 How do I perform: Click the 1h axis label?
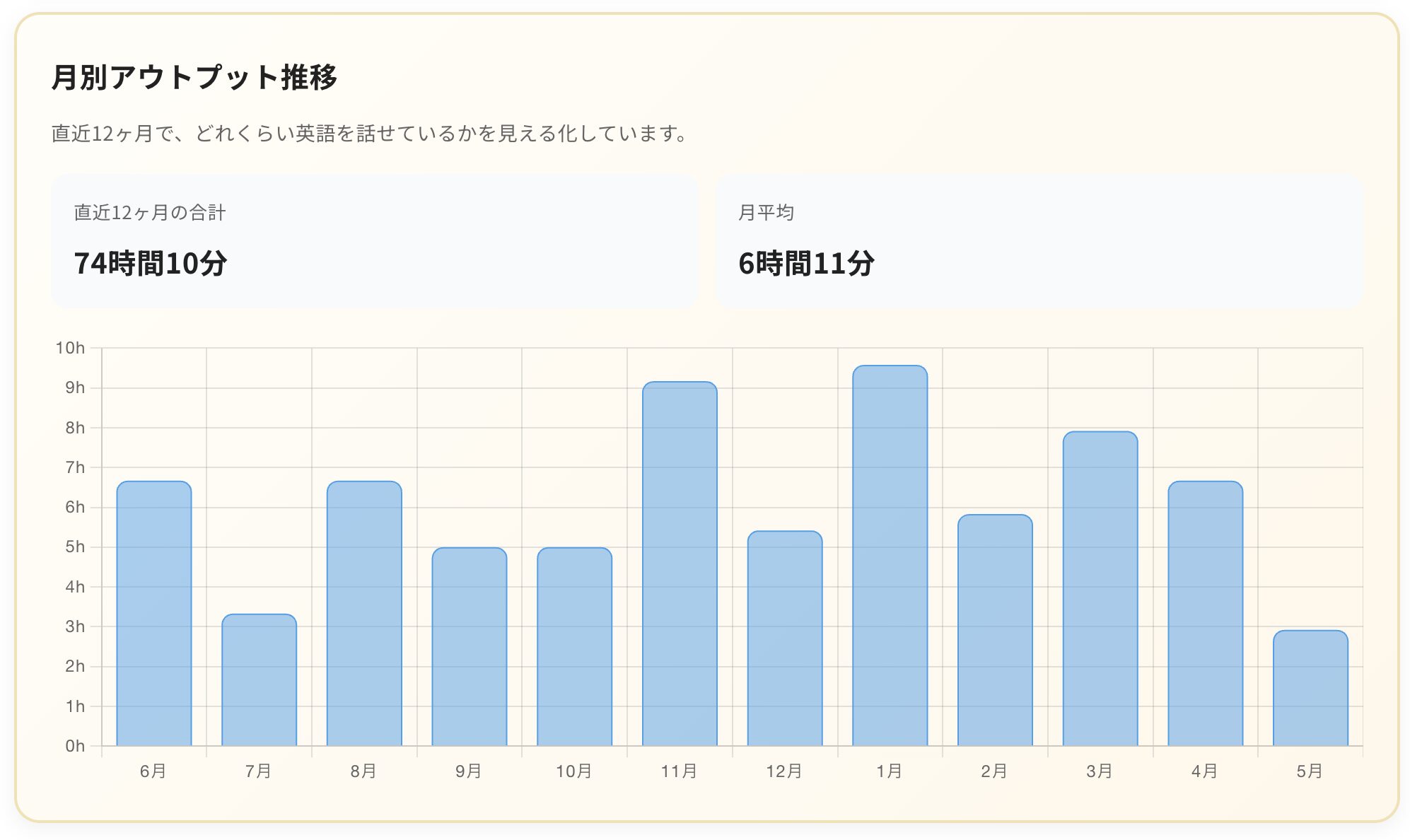coord(75,706)
